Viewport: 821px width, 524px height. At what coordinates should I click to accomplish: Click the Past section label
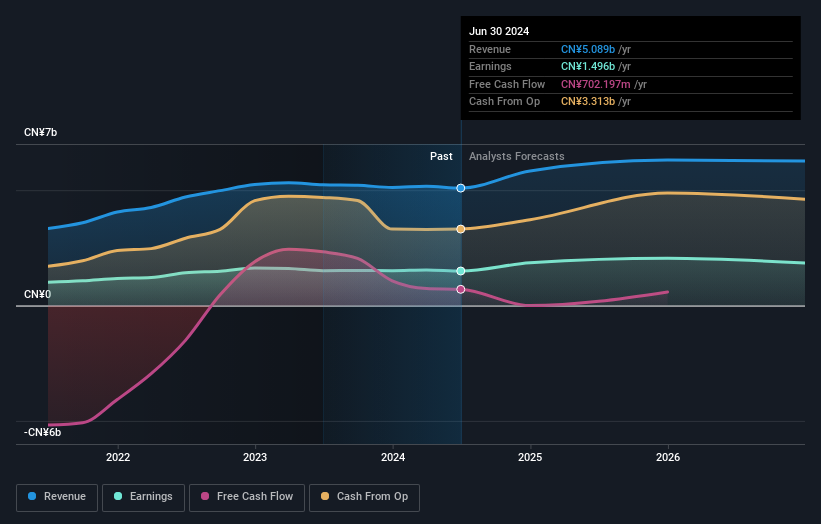point(441,156)
